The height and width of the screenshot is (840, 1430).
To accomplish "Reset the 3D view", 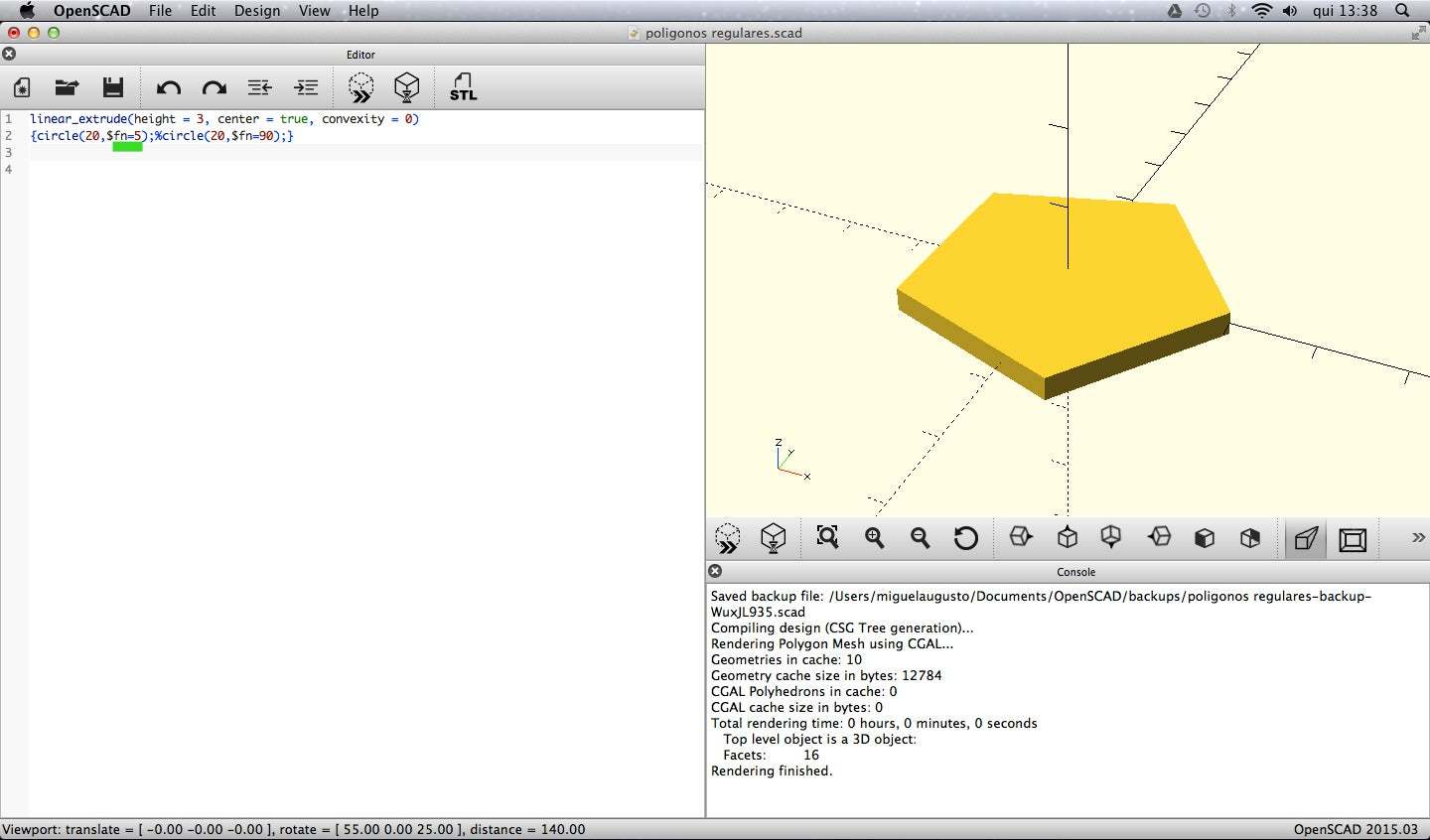I will pyautogui.click(x=965, y=538).
